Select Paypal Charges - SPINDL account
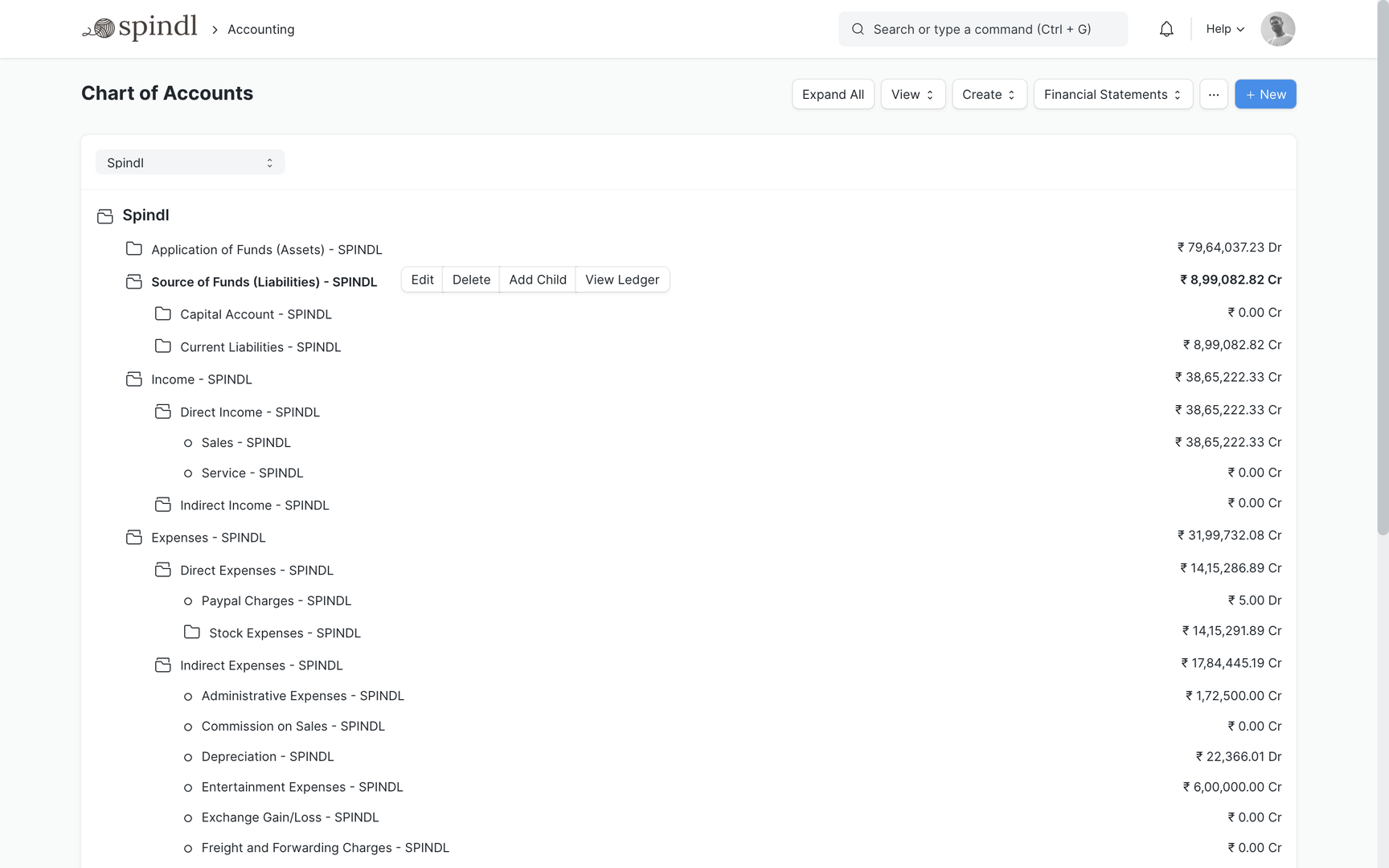The height and width of the screenshot is (868, 1389). [x=277, y=601]
